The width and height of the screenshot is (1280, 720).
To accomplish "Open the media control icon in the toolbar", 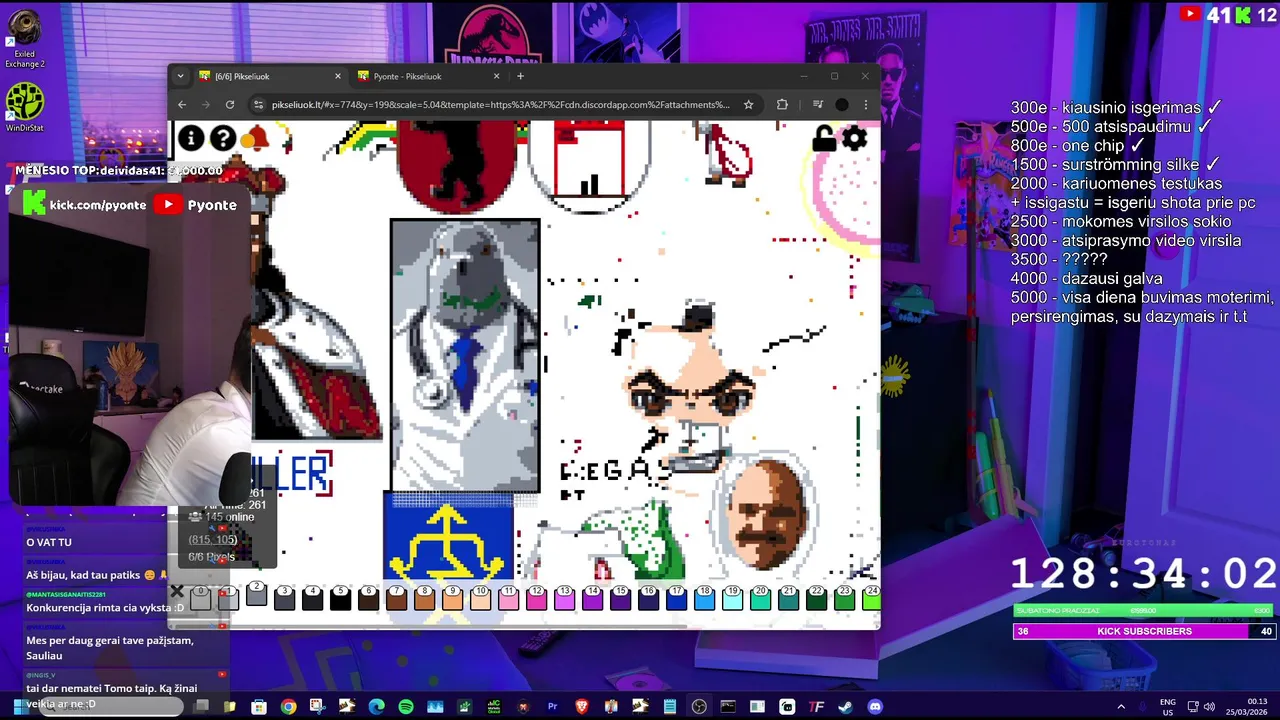I will point(817,104).
